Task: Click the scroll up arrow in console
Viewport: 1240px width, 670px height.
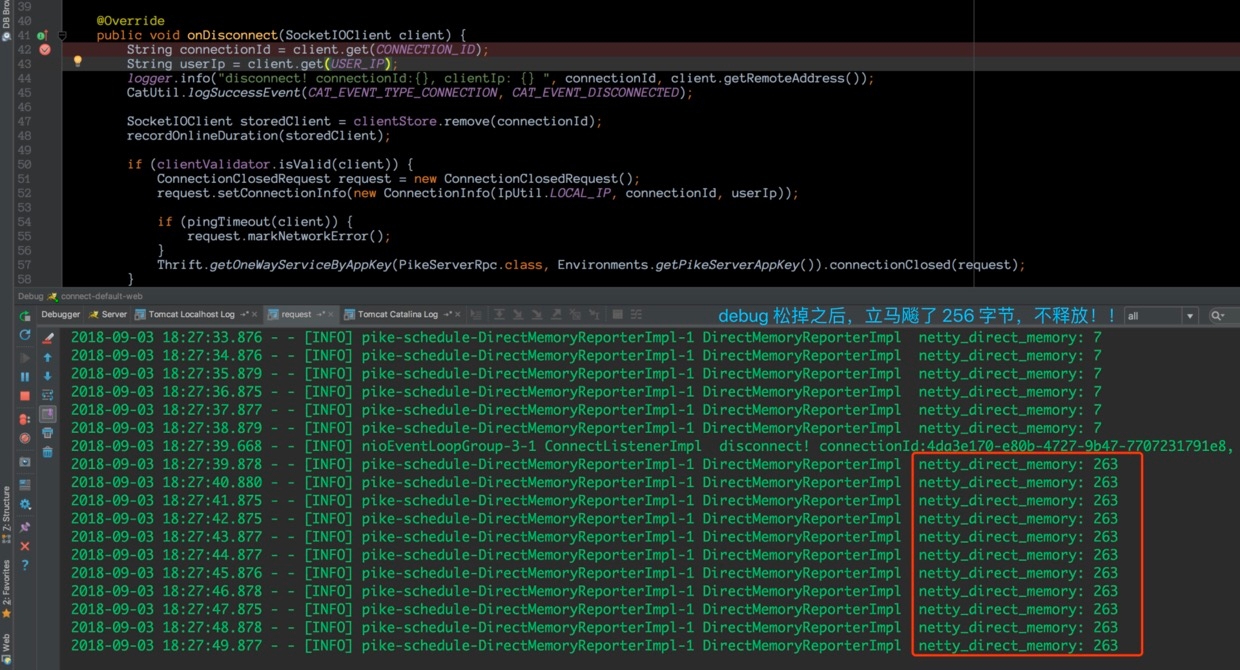Action: click(47, 358)
